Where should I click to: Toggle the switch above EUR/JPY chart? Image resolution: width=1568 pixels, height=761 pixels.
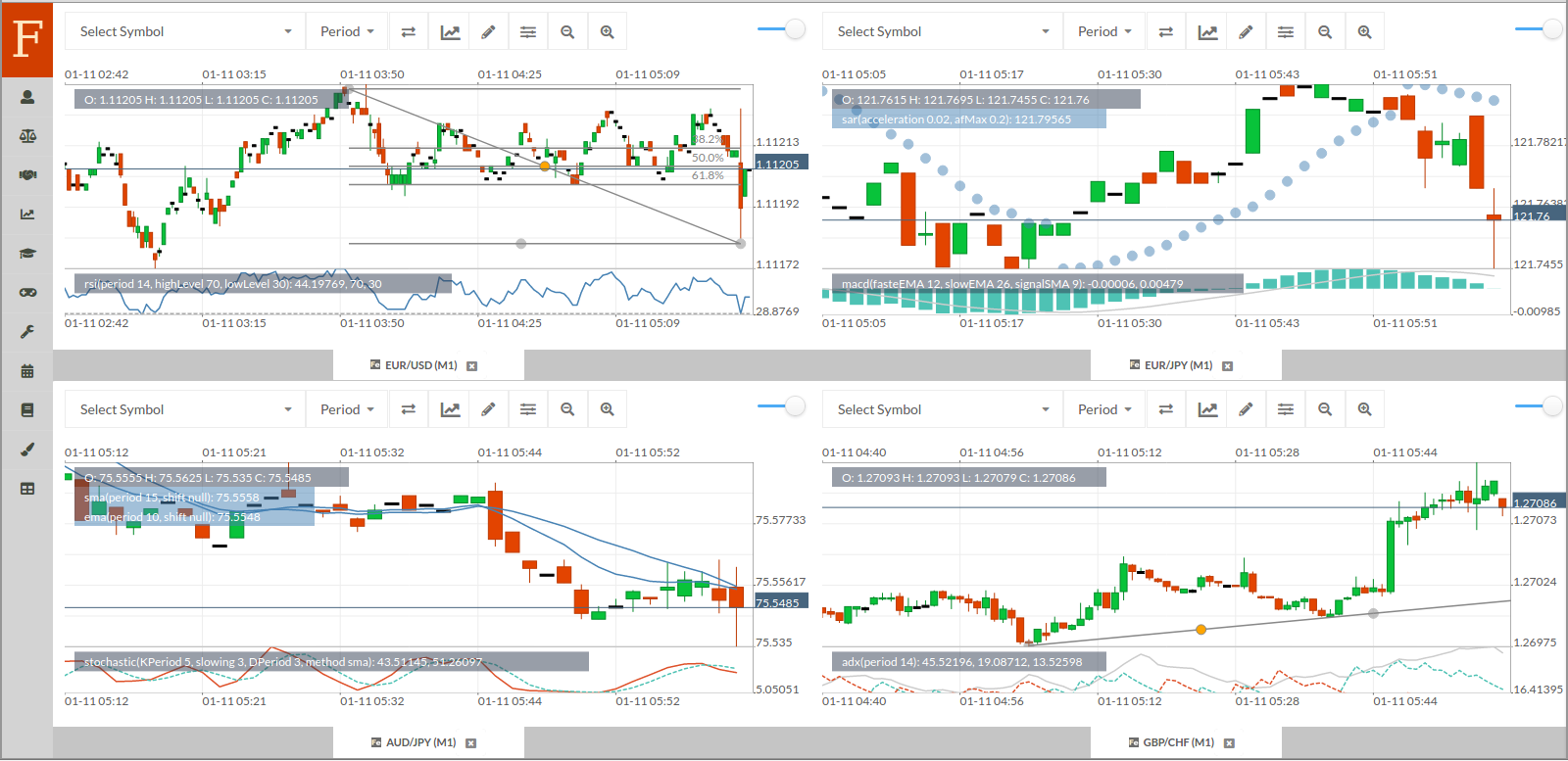pyautogui.click(x=1540, y=29)
